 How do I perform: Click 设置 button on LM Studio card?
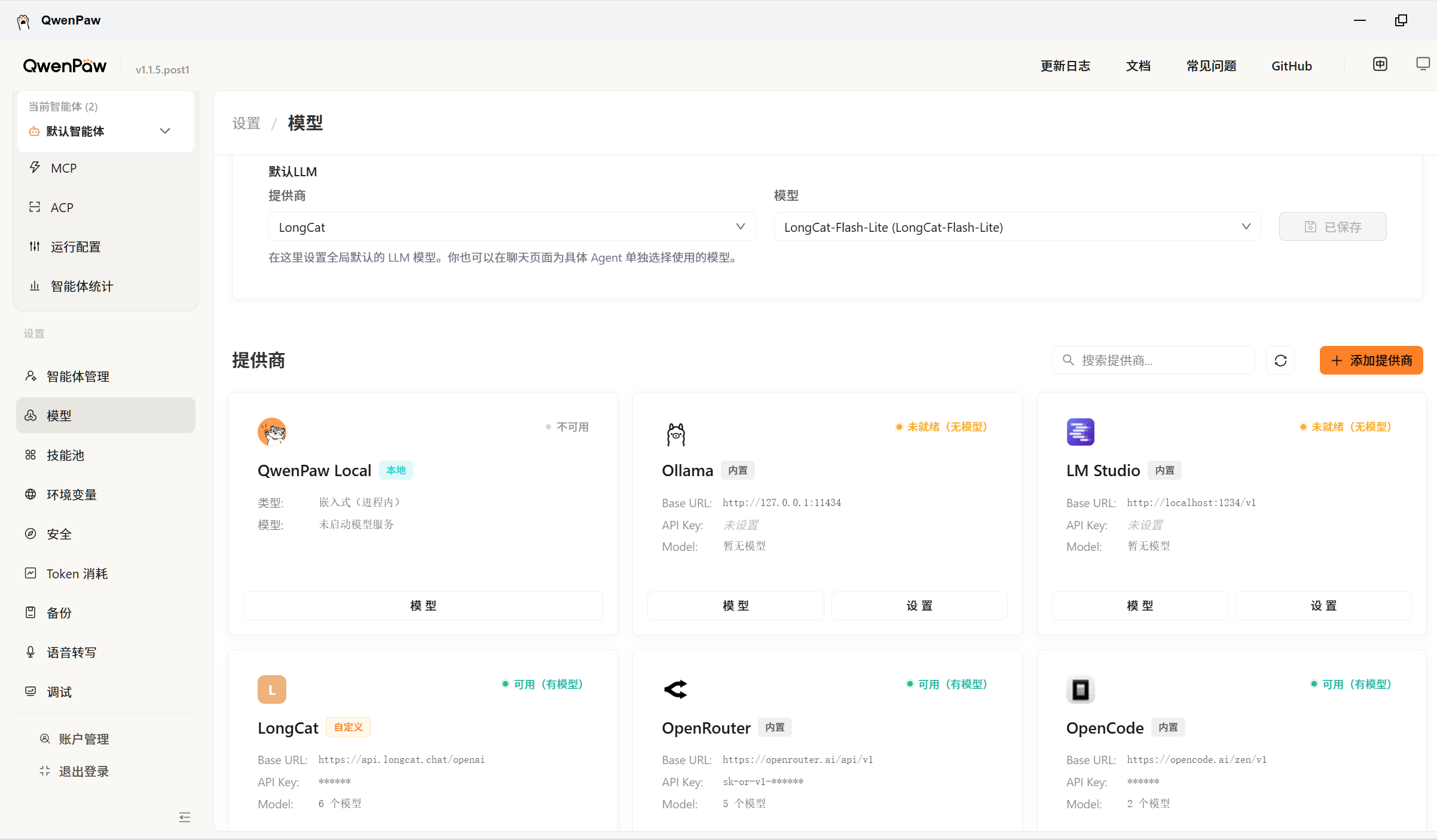(x=1323, y=606)
